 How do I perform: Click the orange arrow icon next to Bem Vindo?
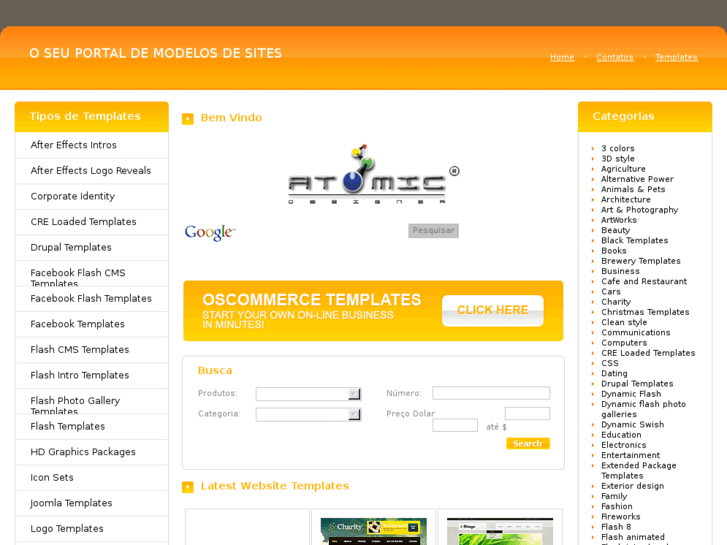click(x=188, y=119)
